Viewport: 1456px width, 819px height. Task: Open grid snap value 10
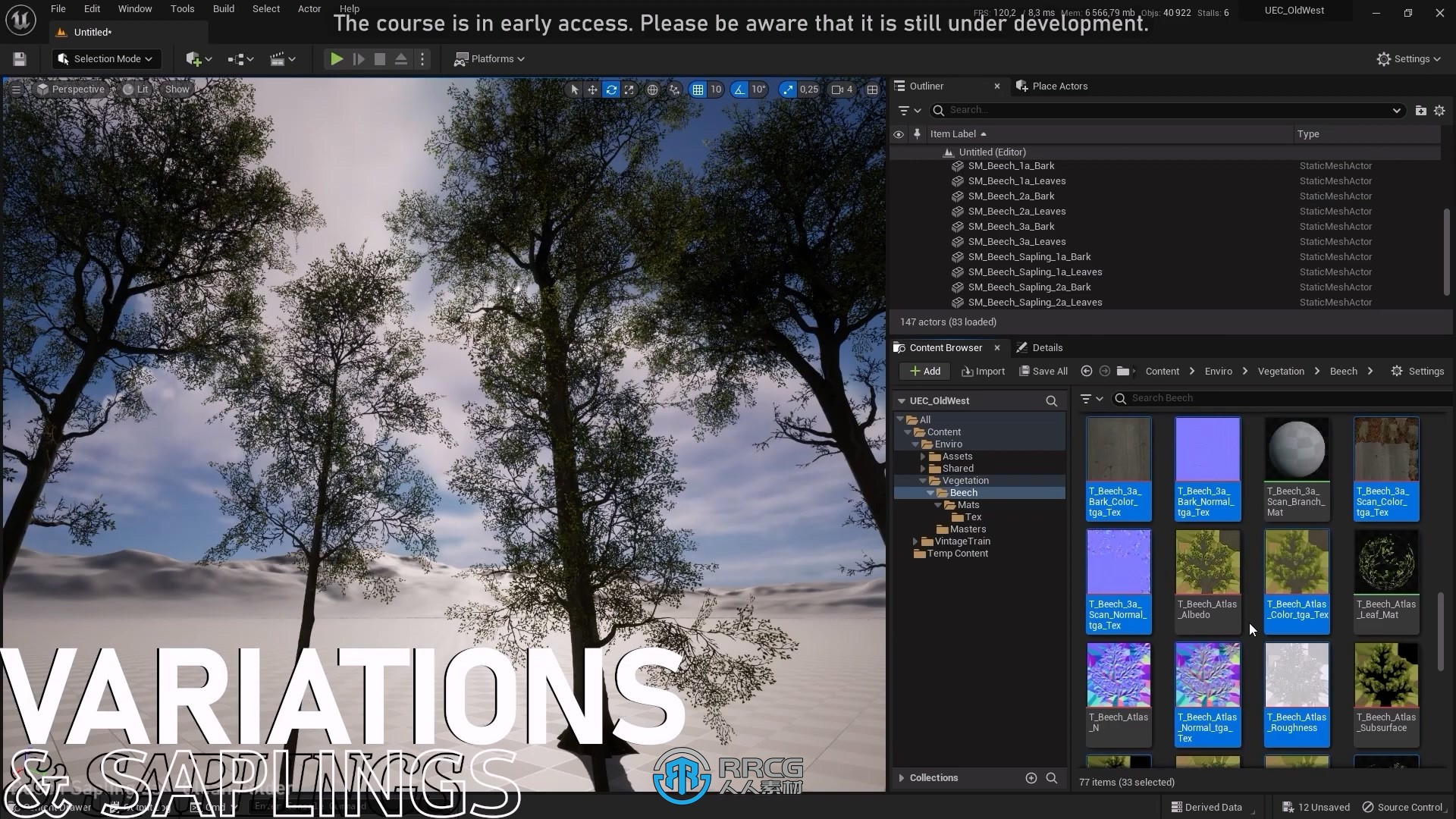[716, 89]
